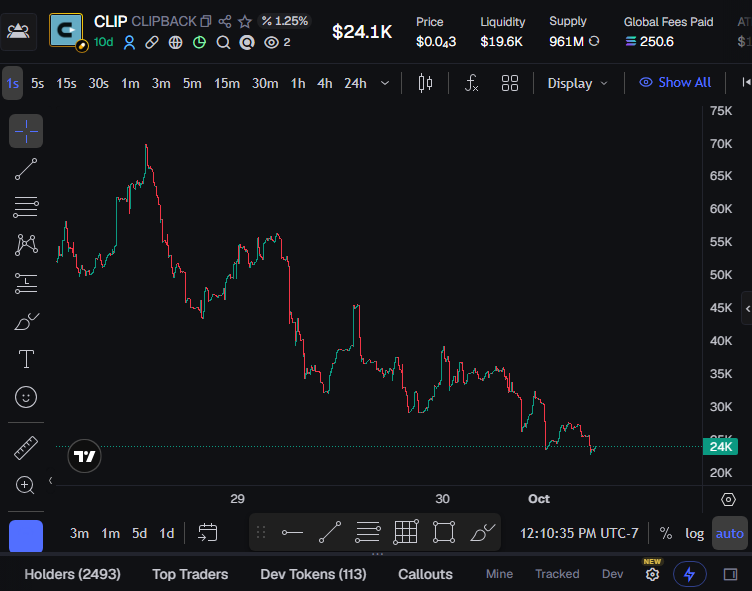
Task: Toggle Show All visibility
Action: [x=675, y=83]
